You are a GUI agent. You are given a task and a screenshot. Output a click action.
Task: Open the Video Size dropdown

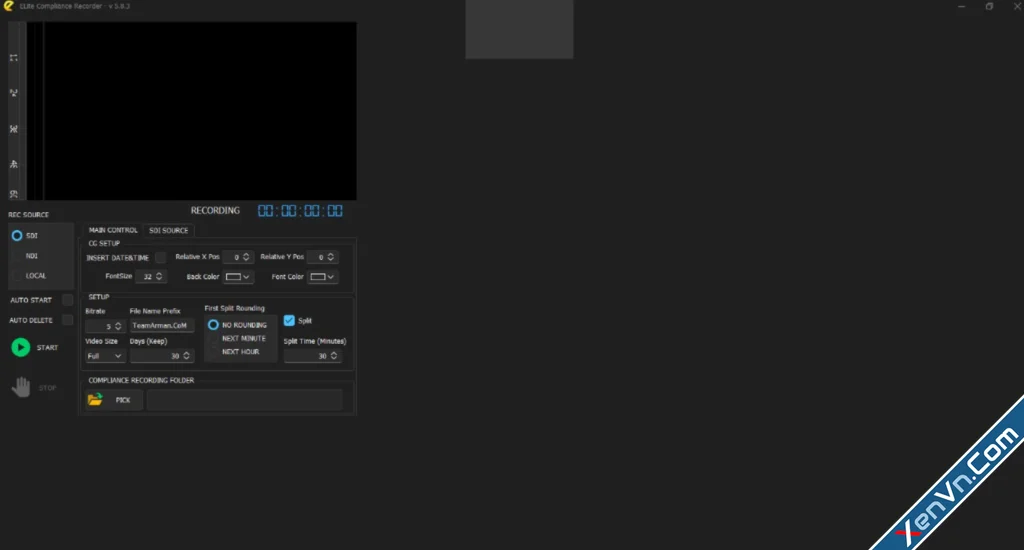point(104,356)
